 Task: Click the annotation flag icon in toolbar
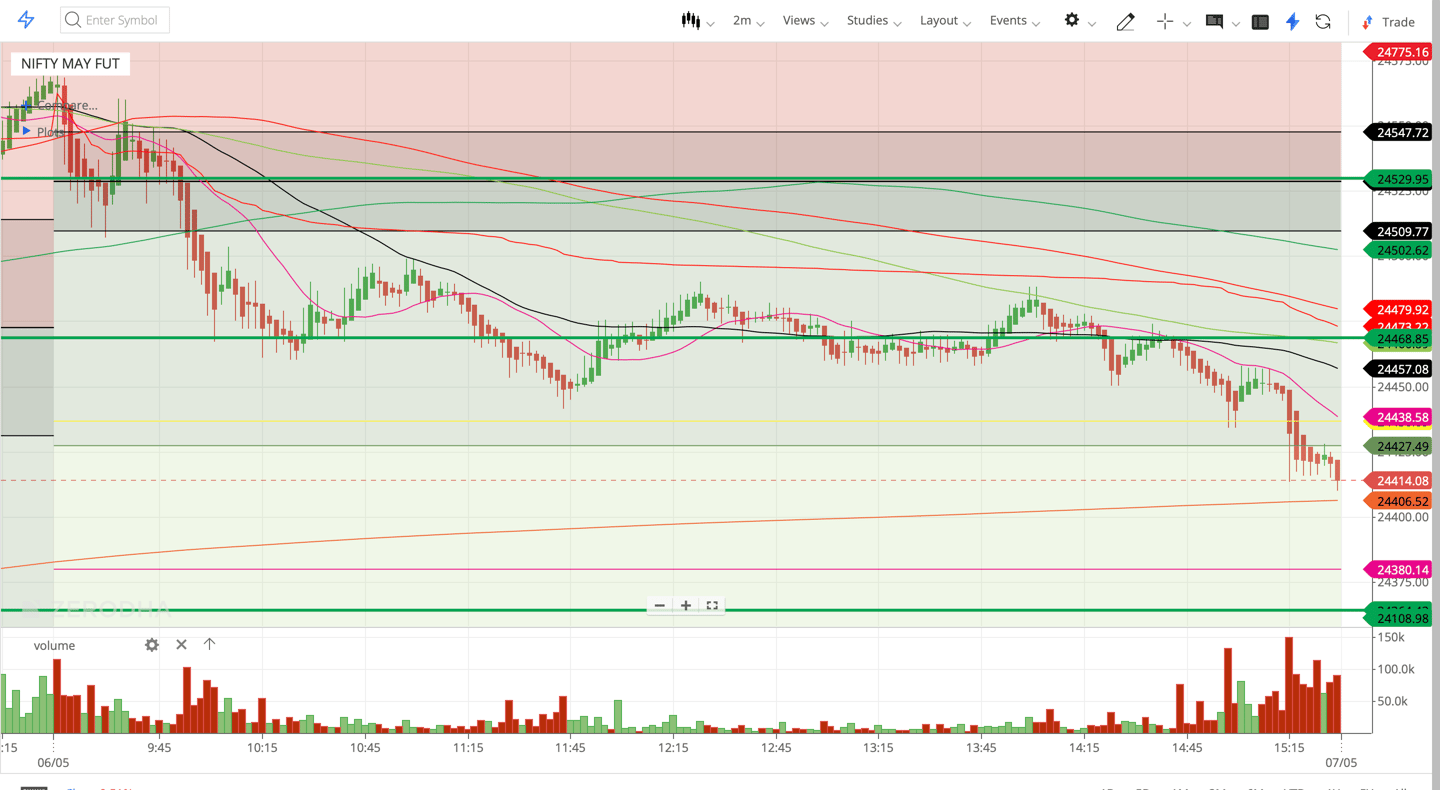[x=1214, y=21]
